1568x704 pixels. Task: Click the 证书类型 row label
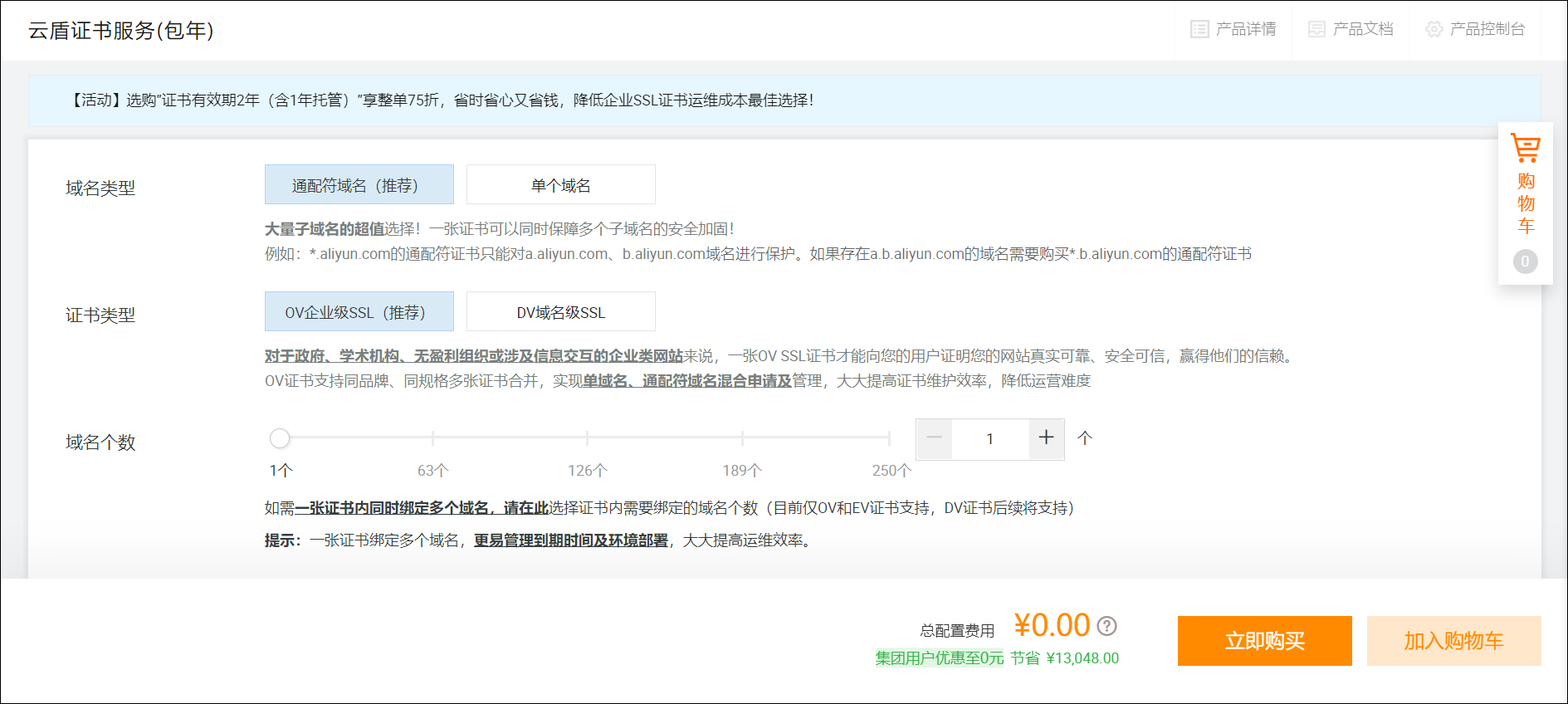coord(100,315)
